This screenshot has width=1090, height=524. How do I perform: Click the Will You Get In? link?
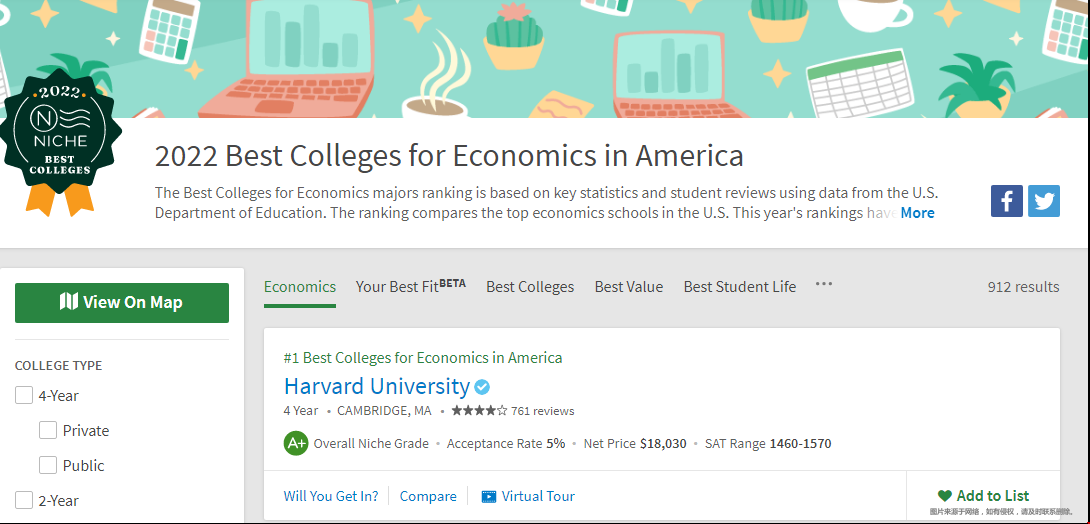pos(331,496)
